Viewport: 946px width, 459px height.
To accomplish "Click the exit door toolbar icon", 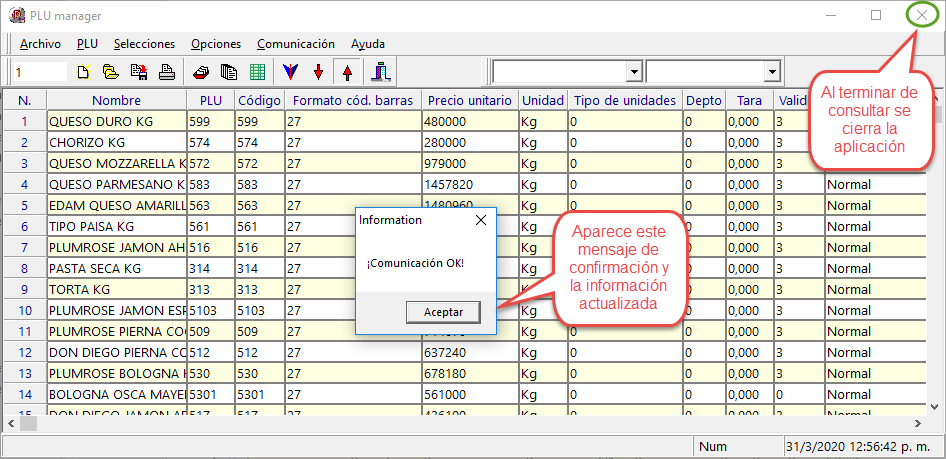I will (x=381, y=72).
